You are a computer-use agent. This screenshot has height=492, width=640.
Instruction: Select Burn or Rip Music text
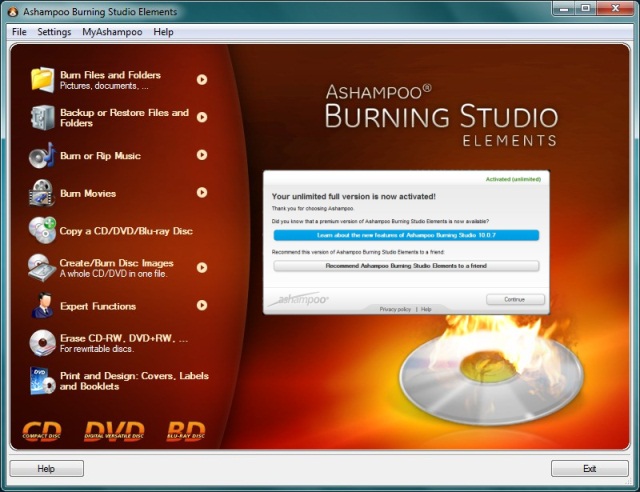coord(100,156)
